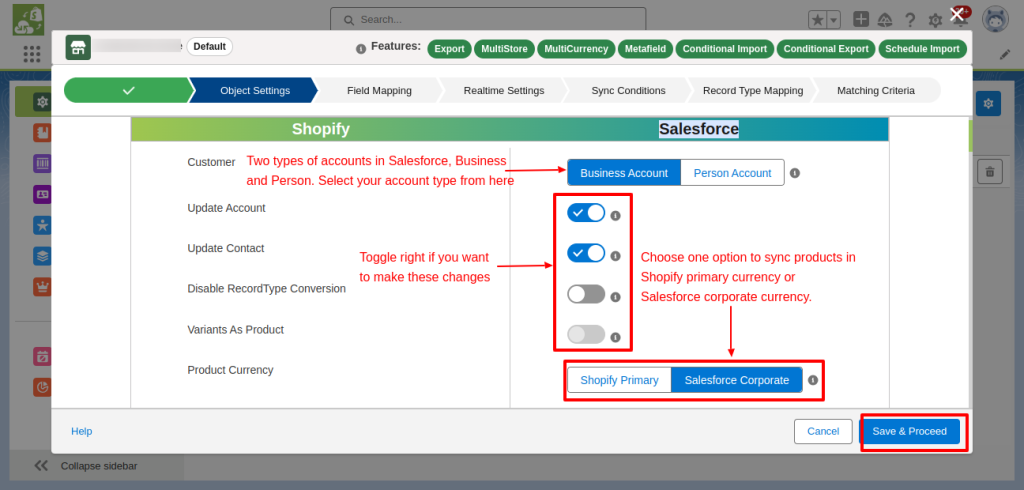
Task: Choose Salesforce Corporate currency
Action: click(x=737, y=380)
